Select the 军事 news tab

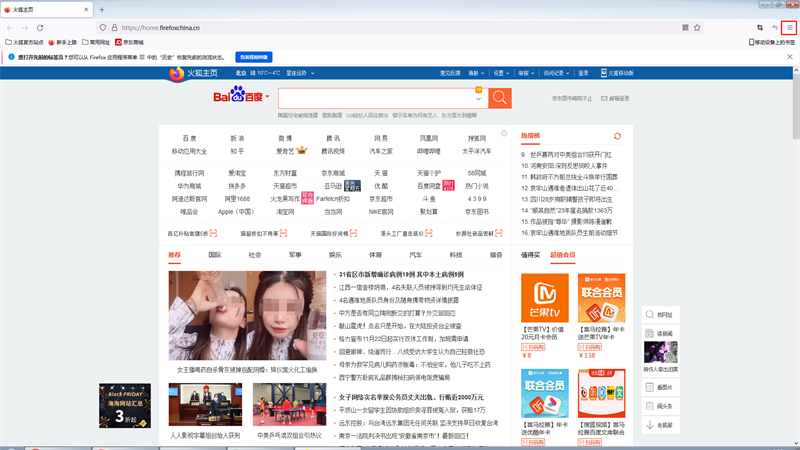(295, 255)
